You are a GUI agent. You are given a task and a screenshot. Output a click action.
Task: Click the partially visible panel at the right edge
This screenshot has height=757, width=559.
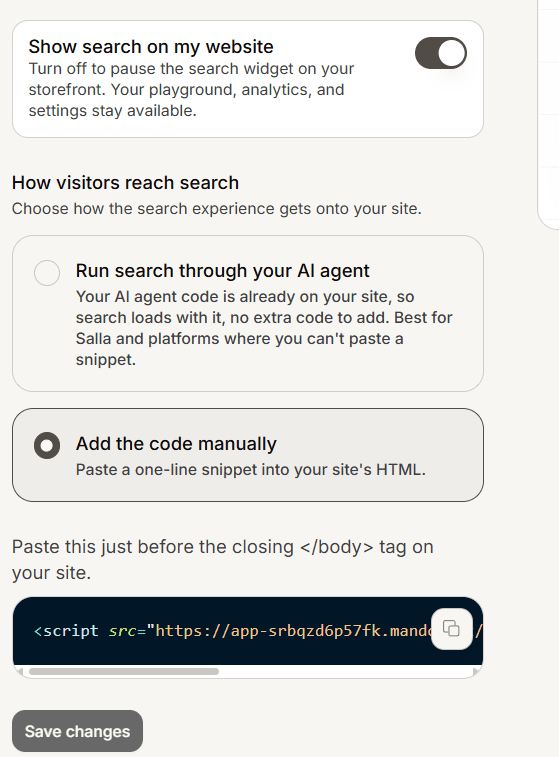tap(548, 114)
